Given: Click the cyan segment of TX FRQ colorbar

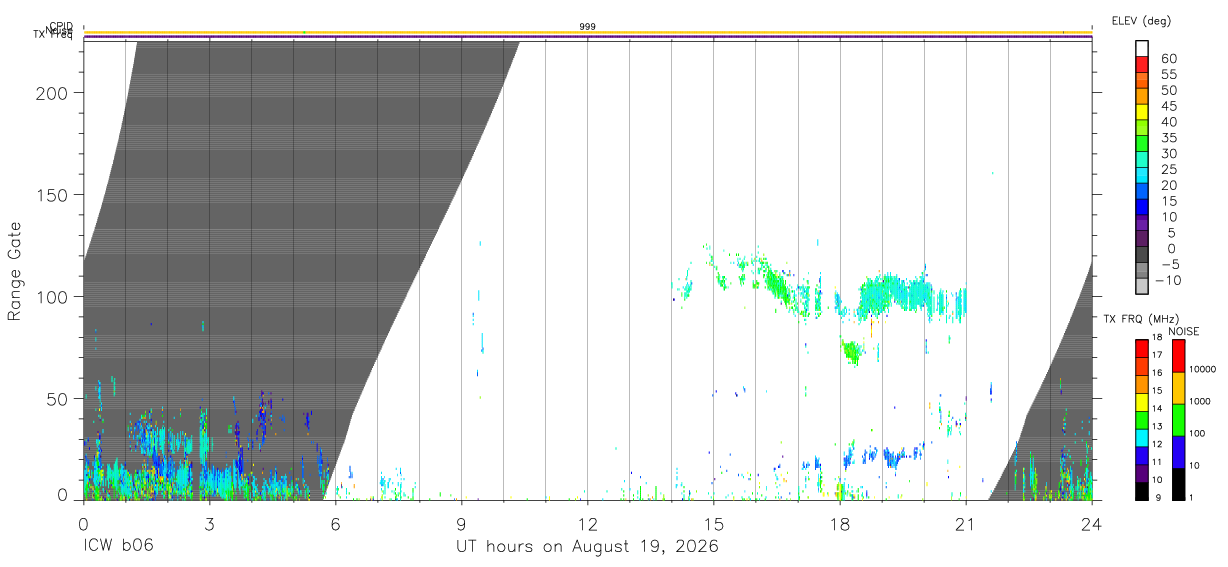Looking at the screenshot, I should tap(1142, 438).
